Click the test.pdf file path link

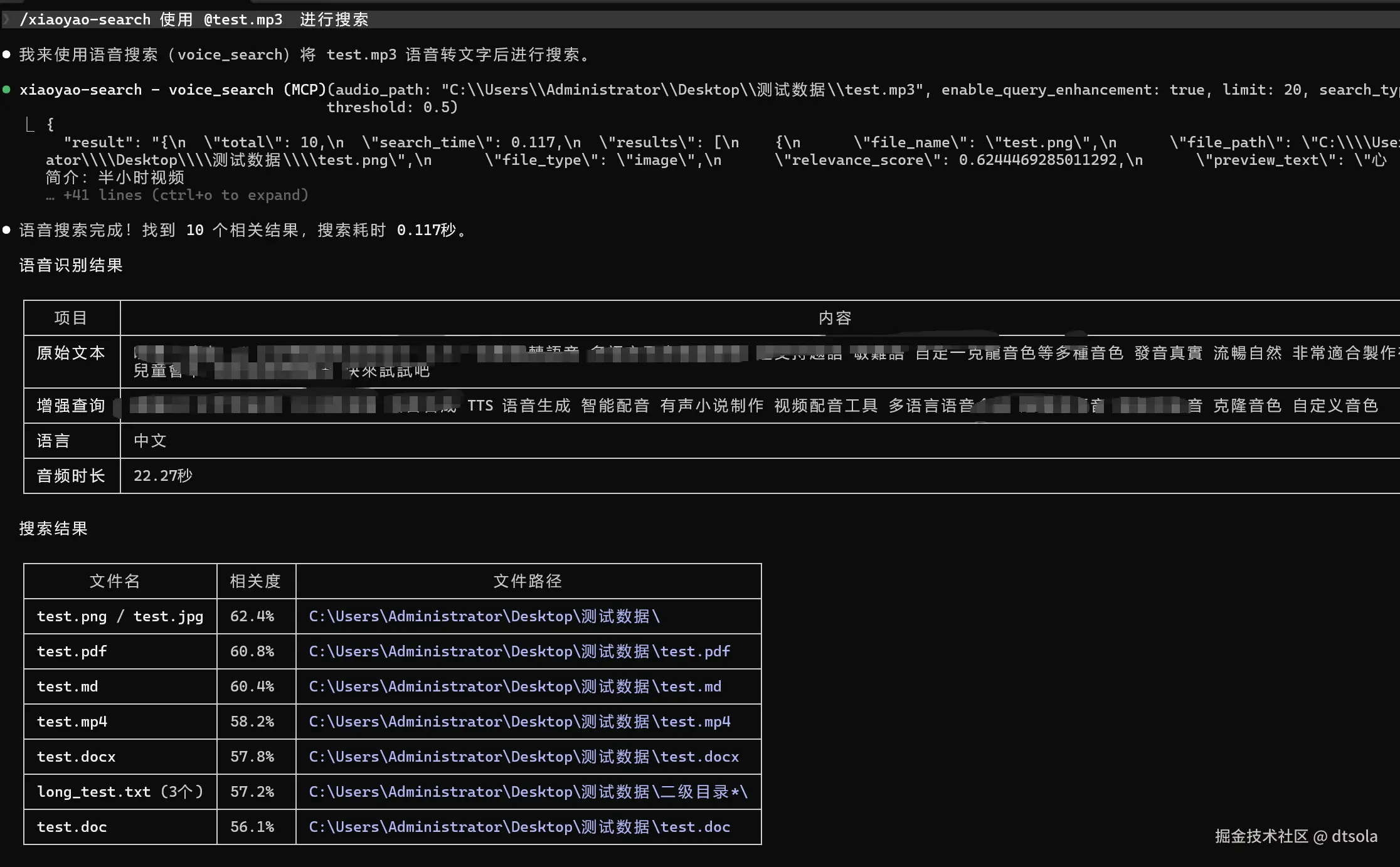click(x=519, y=651)
